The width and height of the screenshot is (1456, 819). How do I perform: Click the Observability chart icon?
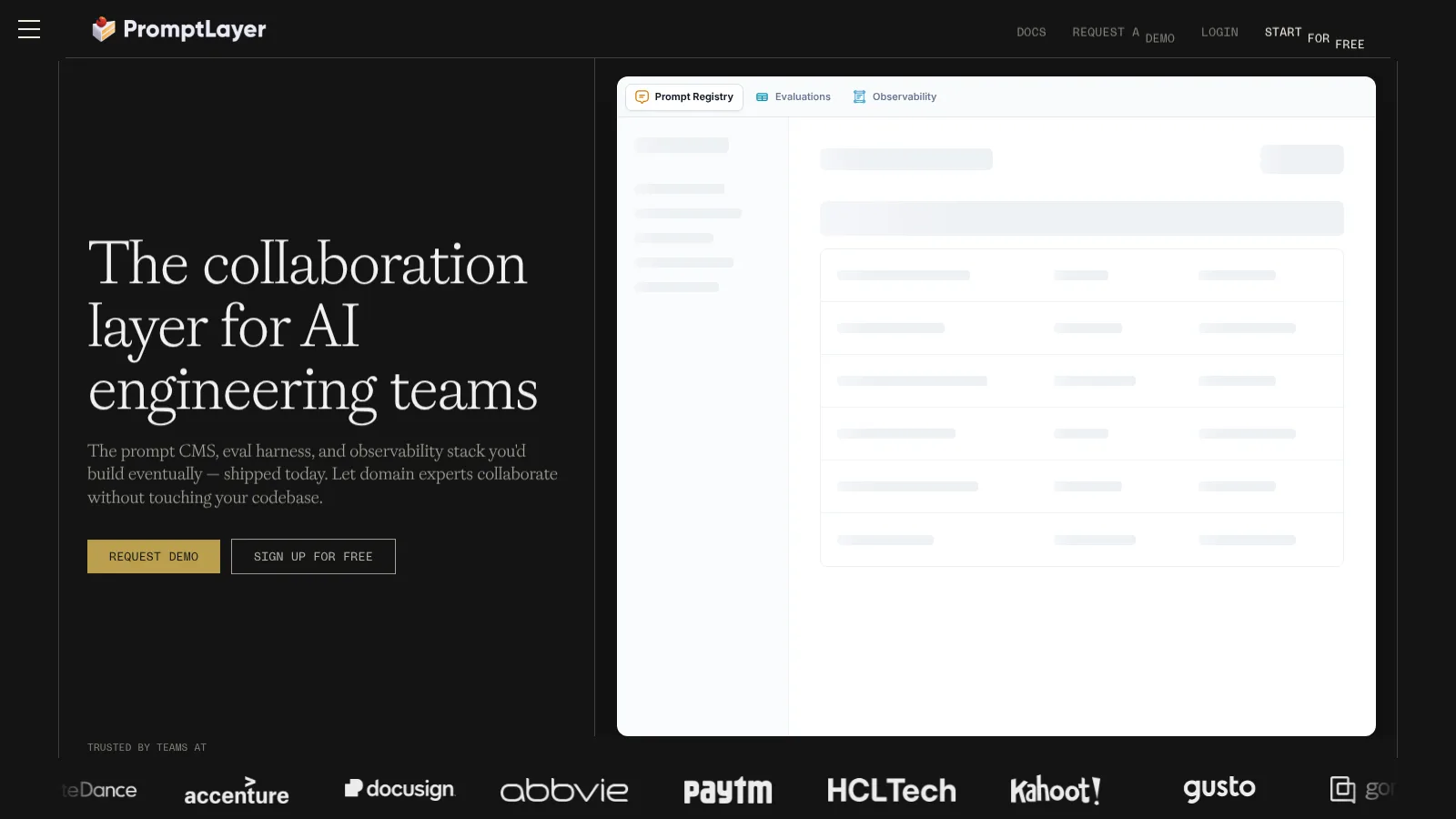pyautogui.click(x=859, y=96)
